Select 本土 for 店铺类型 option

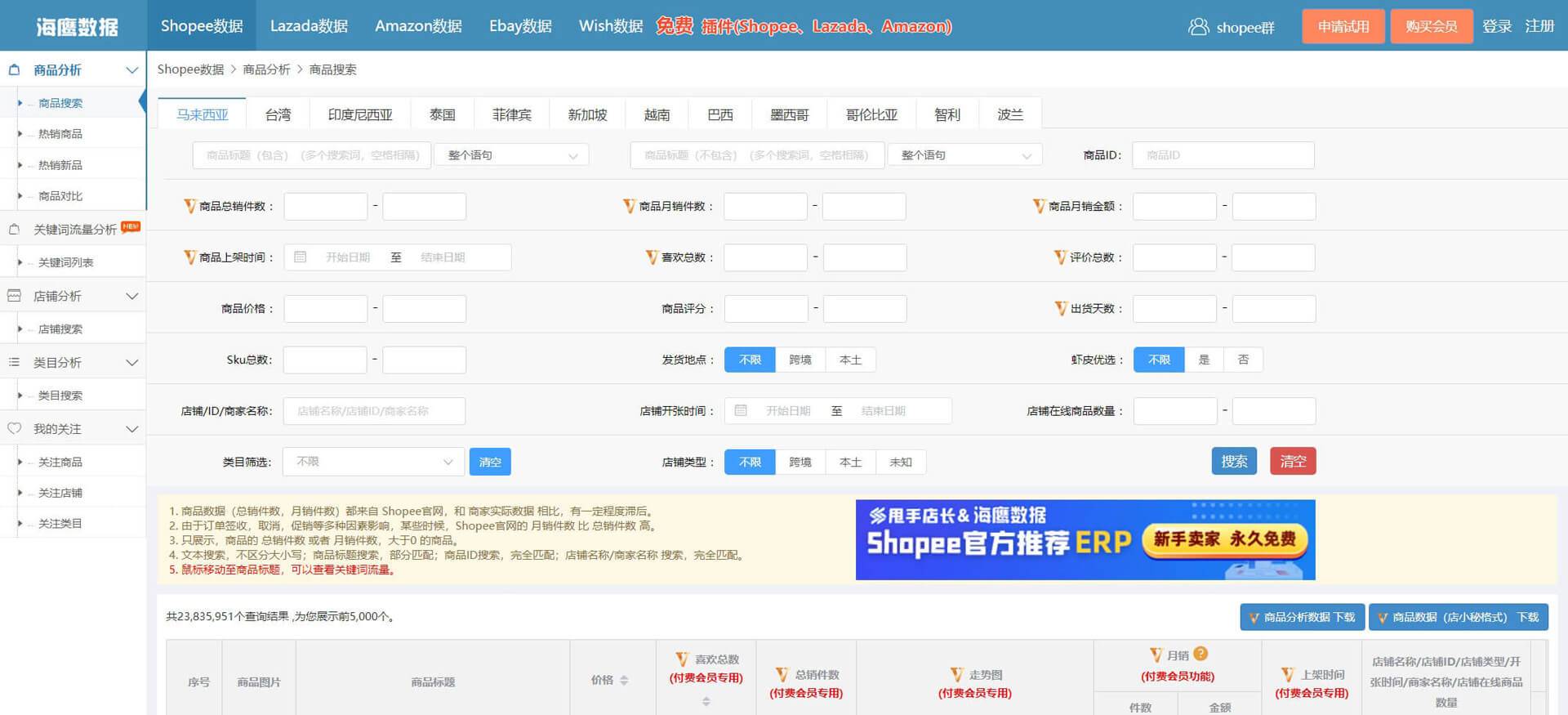tap(850, 463)
